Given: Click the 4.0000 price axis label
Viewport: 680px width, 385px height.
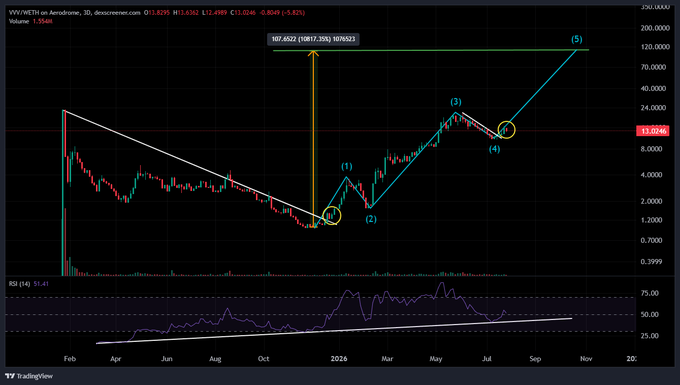Looking at the screenshot, I should click(651, 175).
